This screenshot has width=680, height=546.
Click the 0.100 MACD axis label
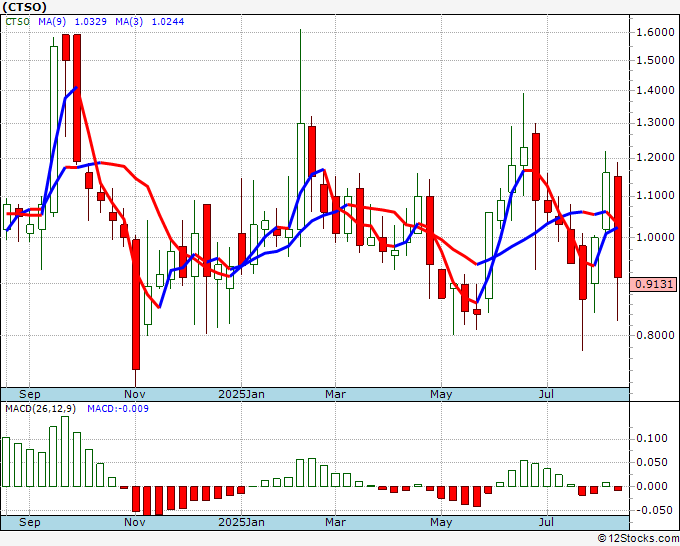click(x=651, y=438)
